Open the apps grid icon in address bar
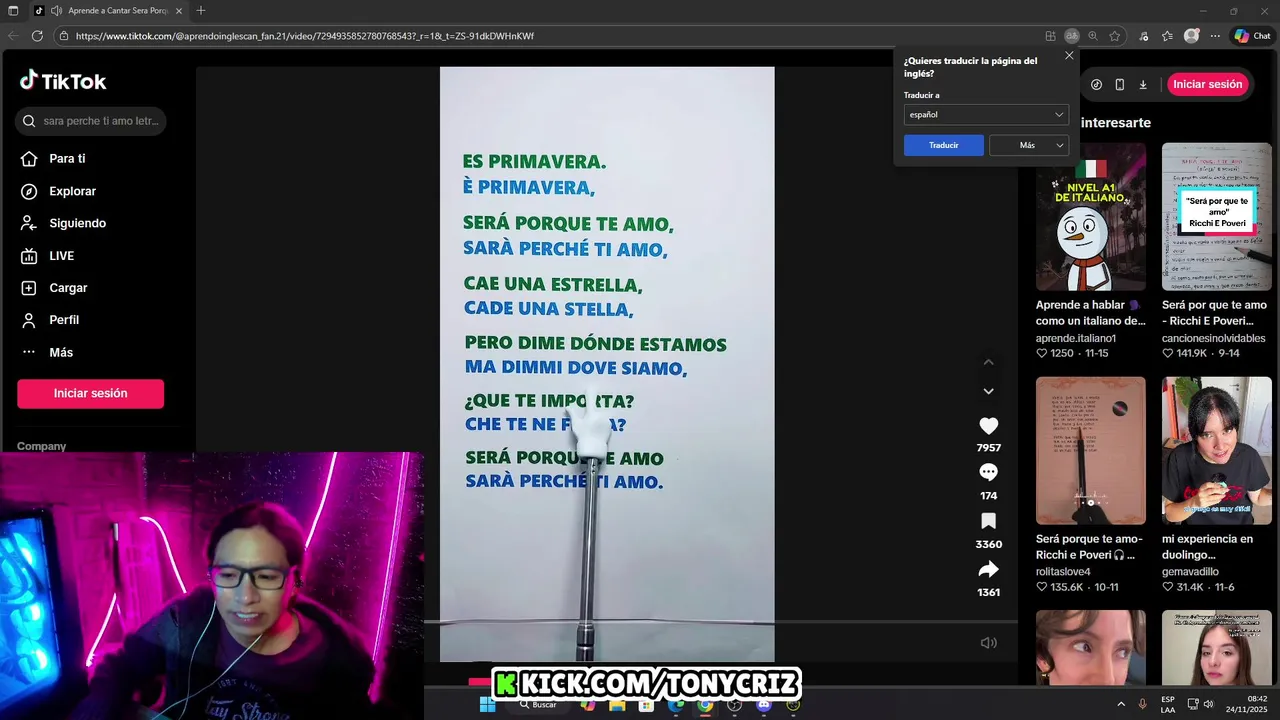 point(1050,36)
